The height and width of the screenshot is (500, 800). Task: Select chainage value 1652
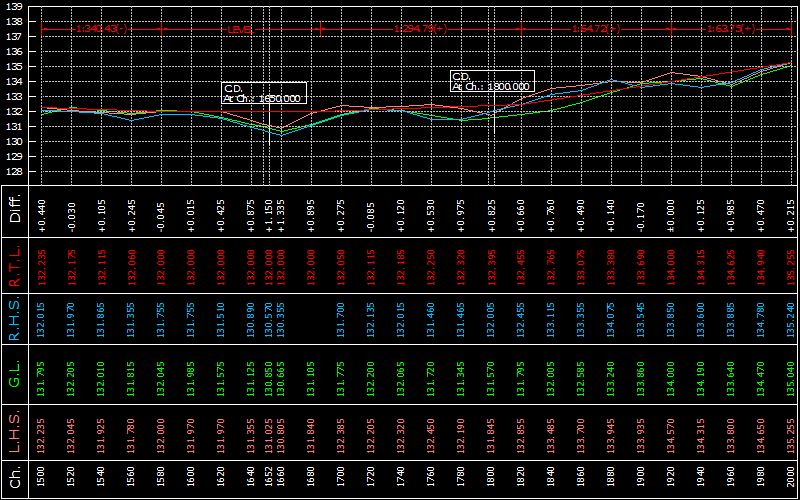pos(269,479)
